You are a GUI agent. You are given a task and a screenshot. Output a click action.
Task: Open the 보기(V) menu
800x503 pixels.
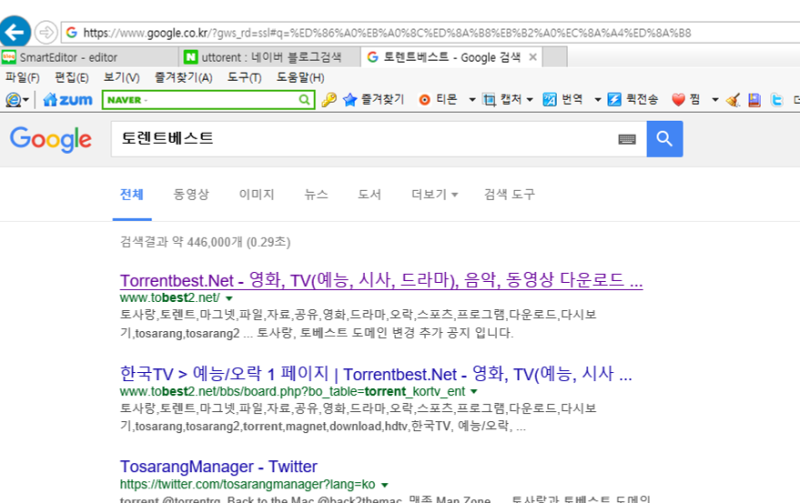(121, 78)
